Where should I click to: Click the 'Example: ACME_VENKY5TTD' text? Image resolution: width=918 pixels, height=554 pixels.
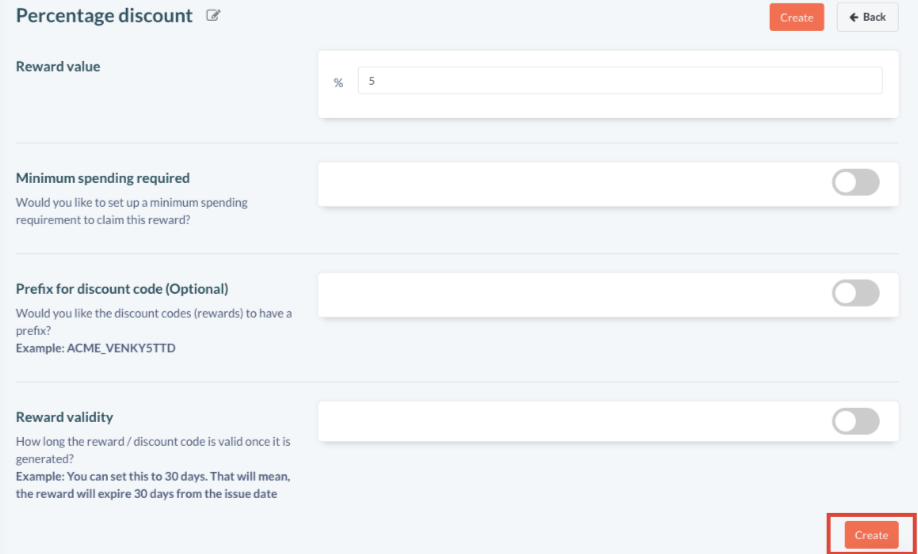click(x=95, y=348)
